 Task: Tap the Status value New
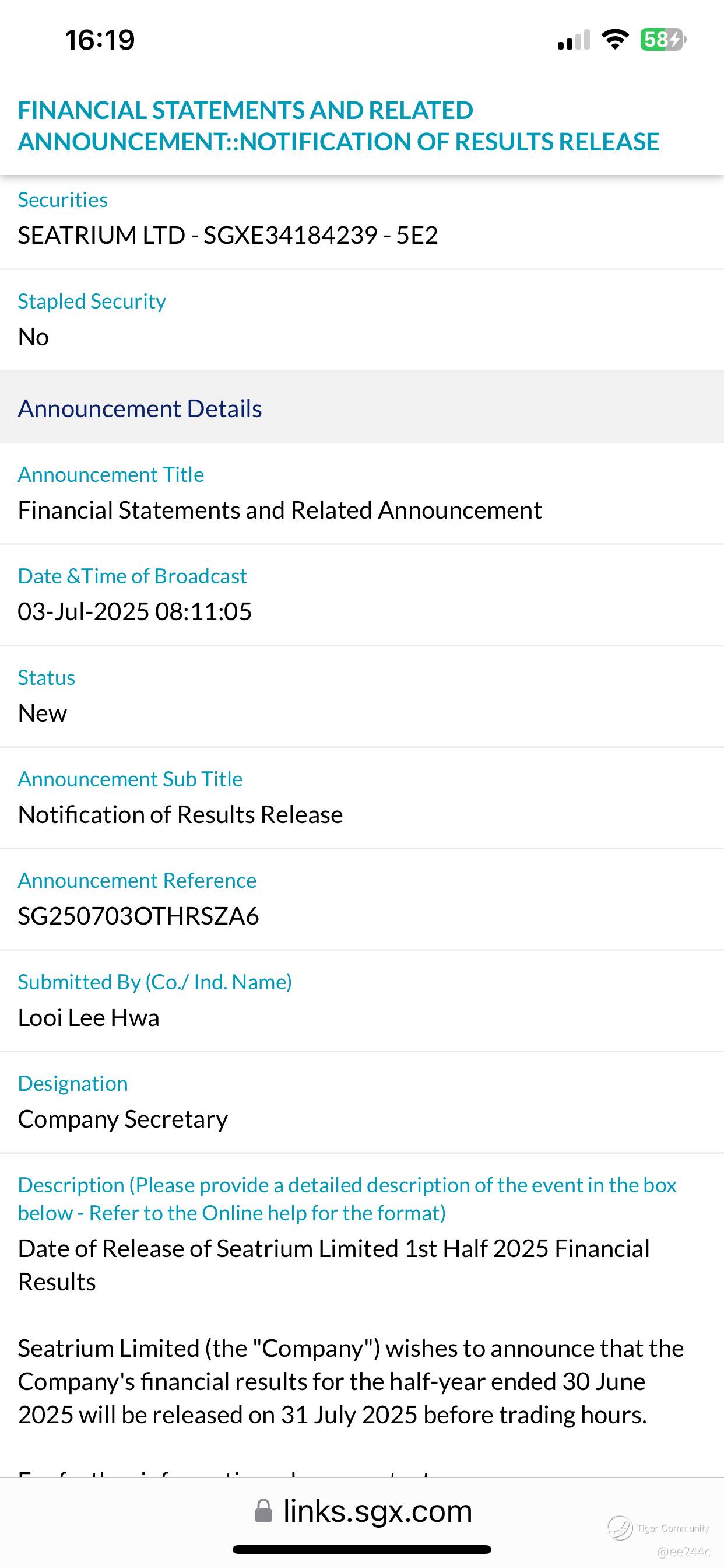click(x=43, y=713)
